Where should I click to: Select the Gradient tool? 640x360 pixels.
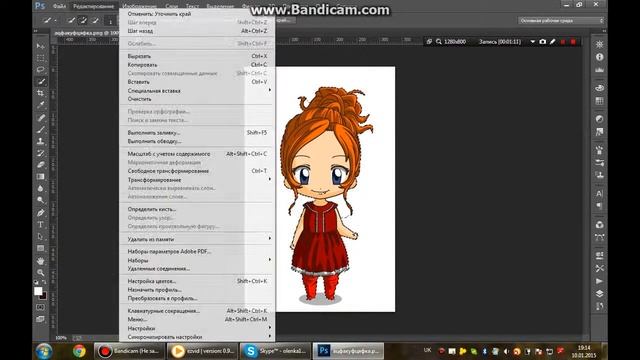click(x=40, y=177)
